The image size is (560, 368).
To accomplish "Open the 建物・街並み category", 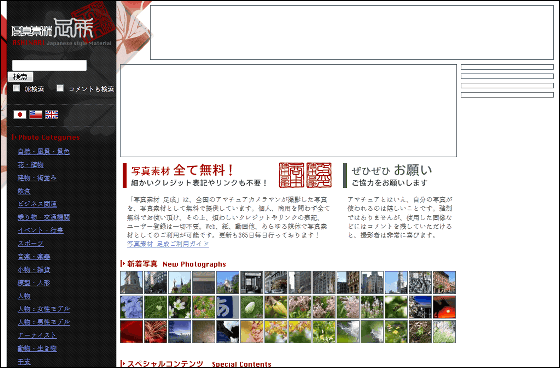I will pyautogui.click(x=37, y=178).
